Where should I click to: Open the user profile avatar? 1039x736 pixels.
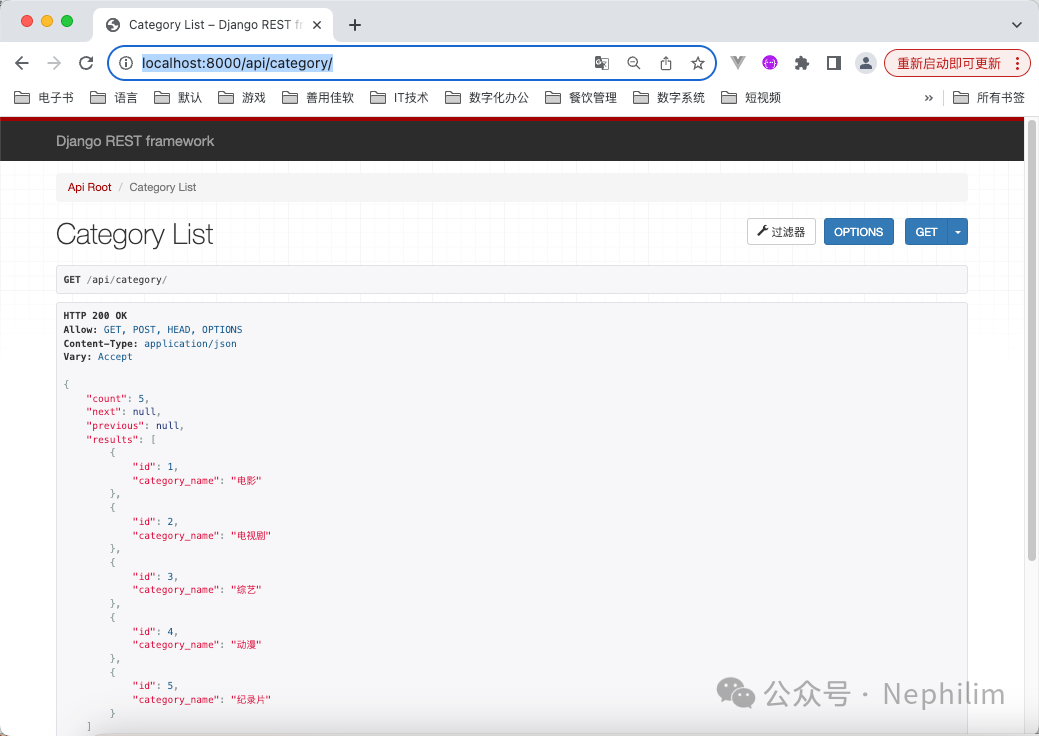[865, 63]
